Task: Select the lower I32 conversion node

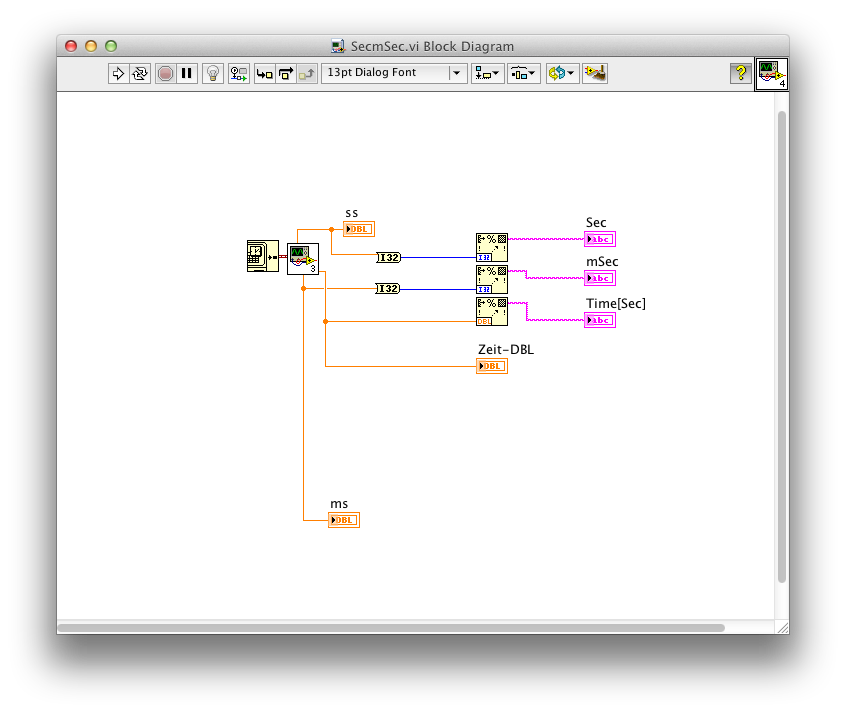Action: 387,289
